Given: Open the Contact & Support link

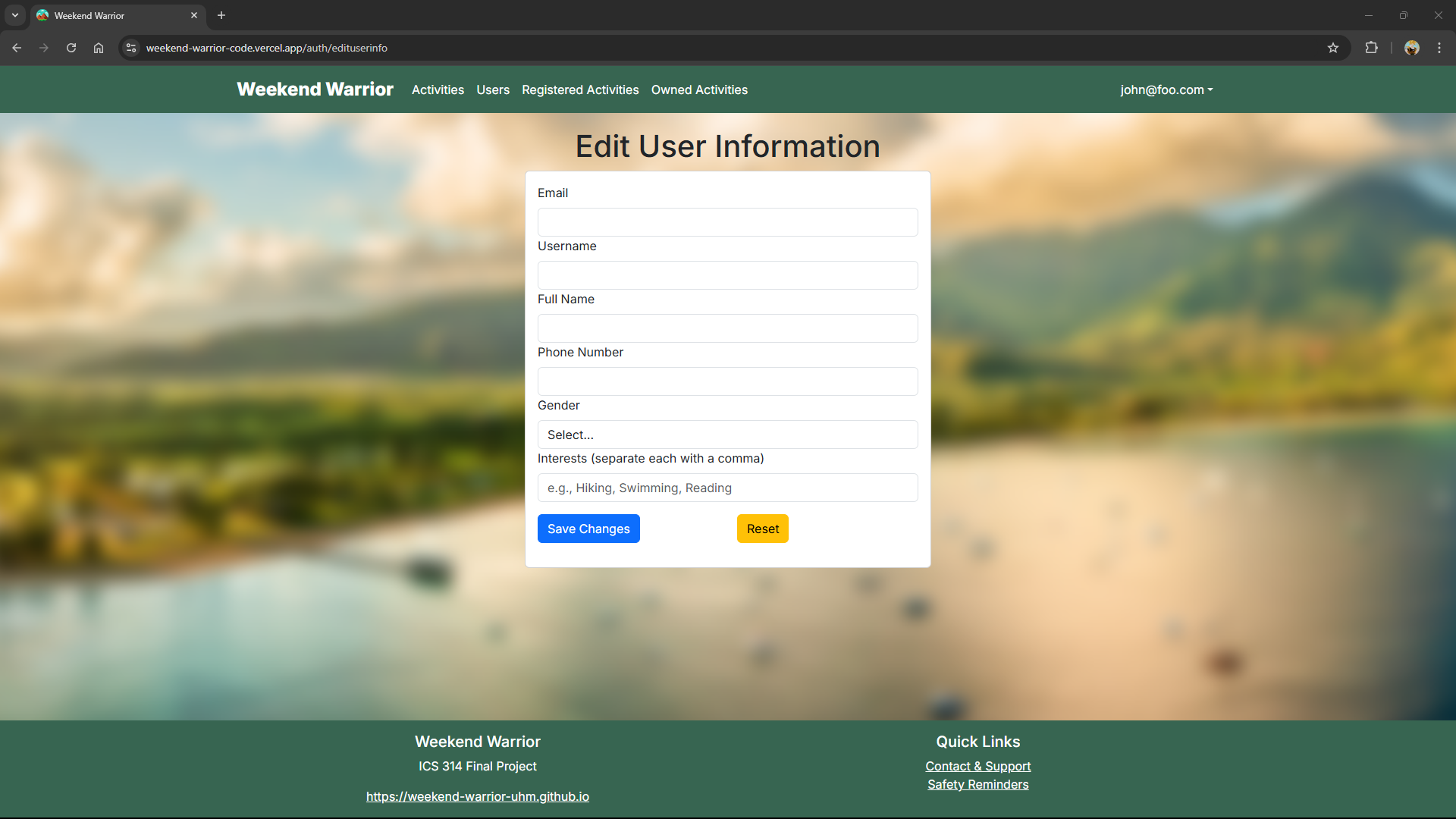Looking at the screenshot, I should coord(977,766).
